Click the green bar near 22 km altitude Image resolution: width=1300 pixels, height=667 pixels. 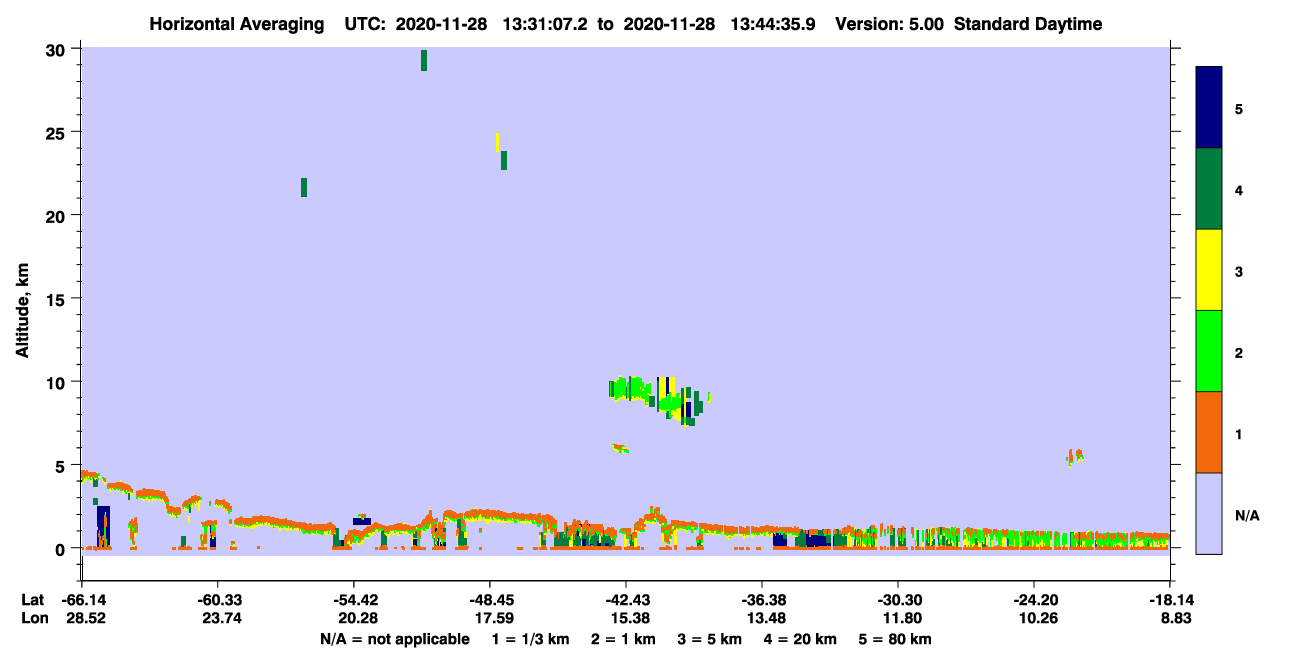point(304,187)
